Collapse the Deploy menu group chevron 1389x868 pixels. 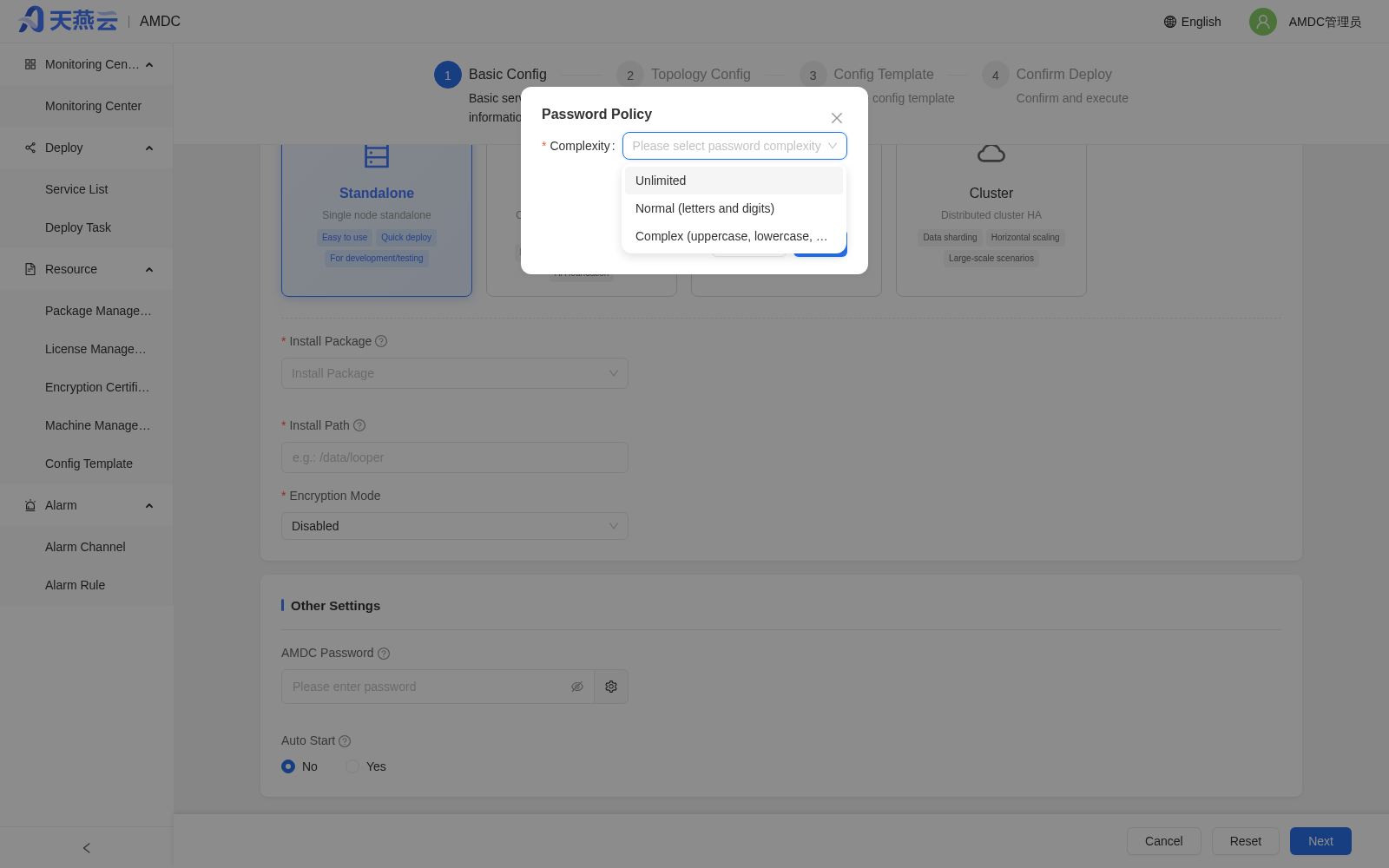pos(149,148)
